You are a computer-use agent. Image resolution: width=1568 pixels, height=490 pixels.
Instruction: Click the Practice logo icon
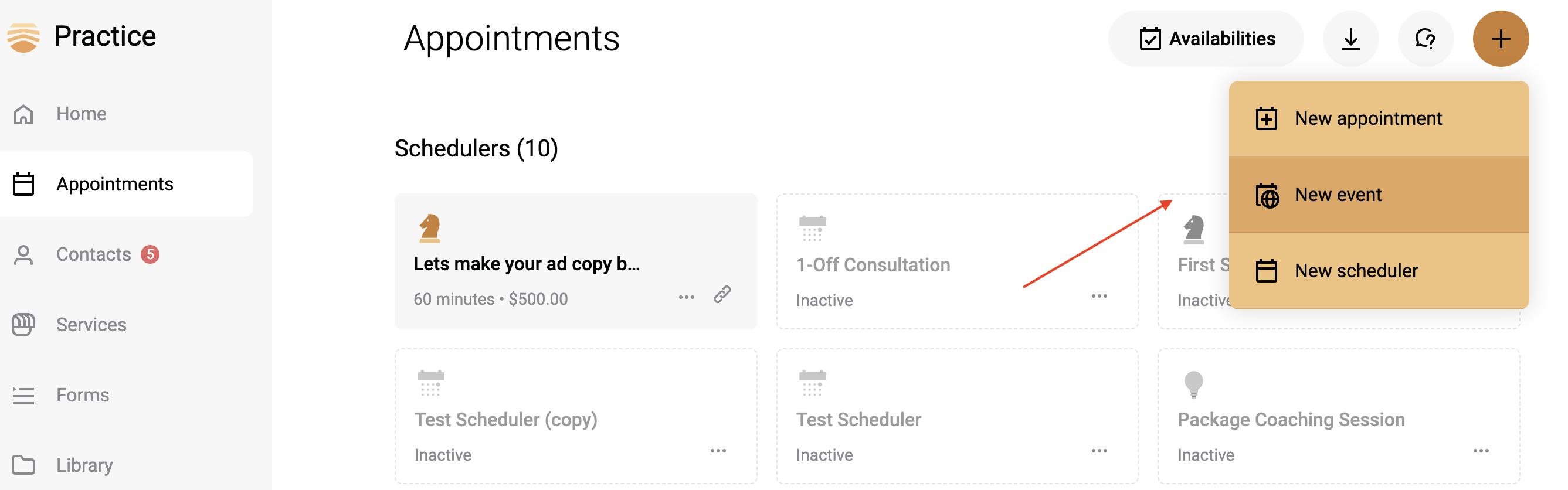tap(23, 36)
